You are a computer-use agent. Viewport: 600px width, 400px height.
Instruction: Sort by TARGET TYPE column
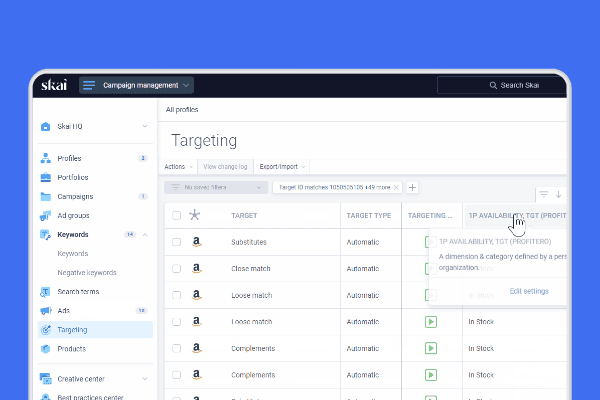[x=369, y=216]
